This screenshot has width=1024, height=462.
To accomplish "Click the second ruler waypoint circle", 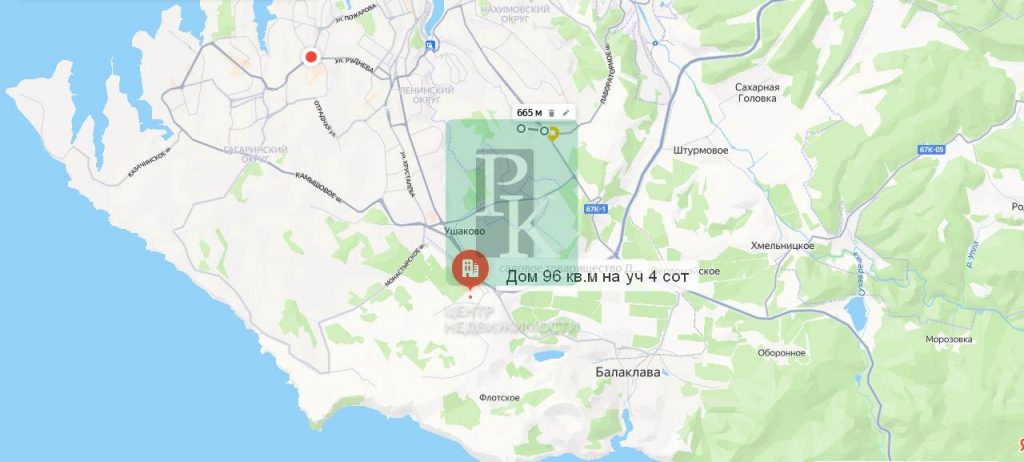I will click(543, 131).
